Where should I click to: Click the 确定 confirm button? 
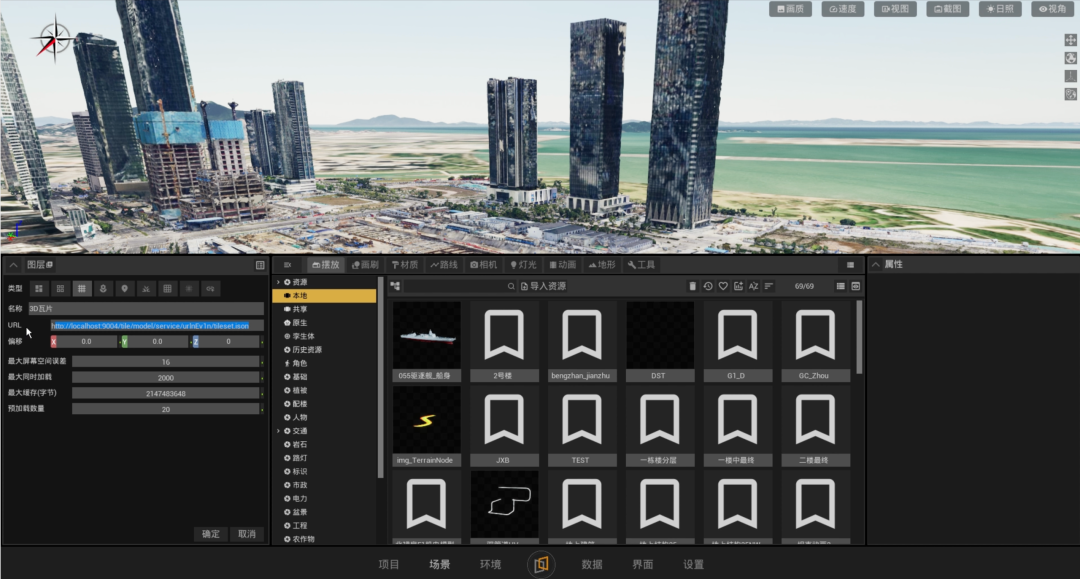point(211,534)
